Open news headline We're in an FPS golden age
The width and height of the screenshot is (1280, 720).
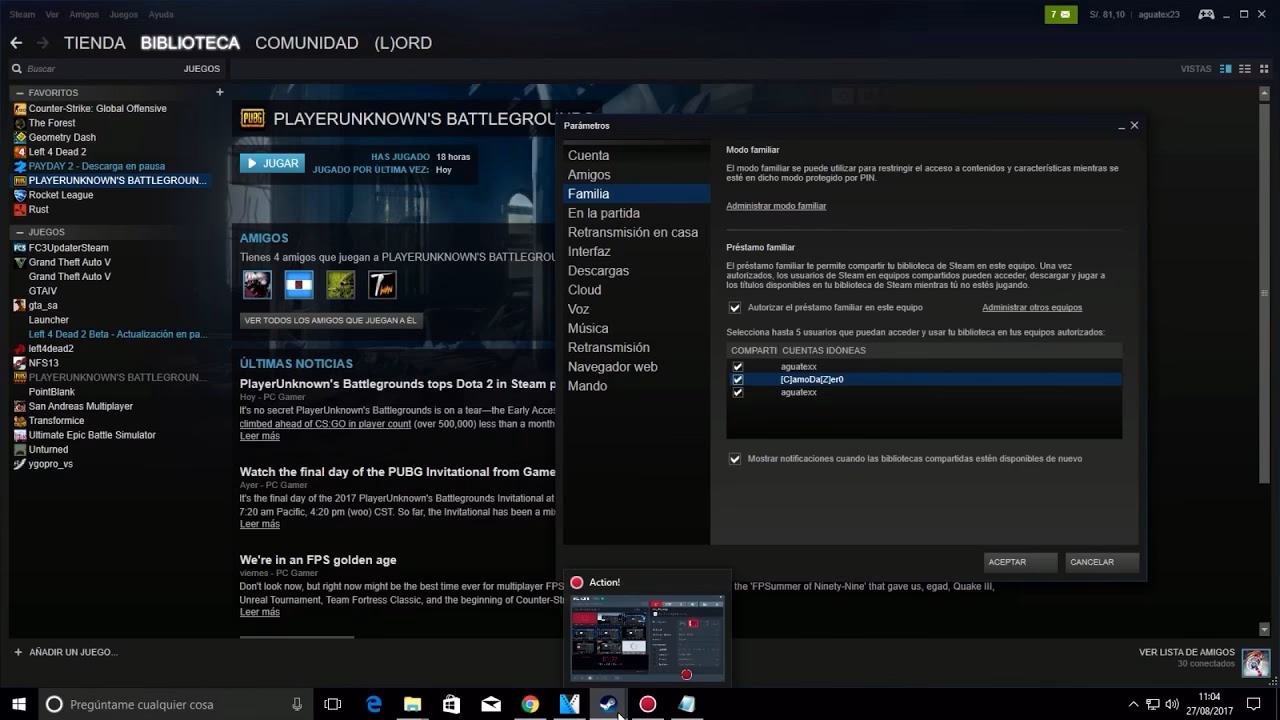point(318,560)
